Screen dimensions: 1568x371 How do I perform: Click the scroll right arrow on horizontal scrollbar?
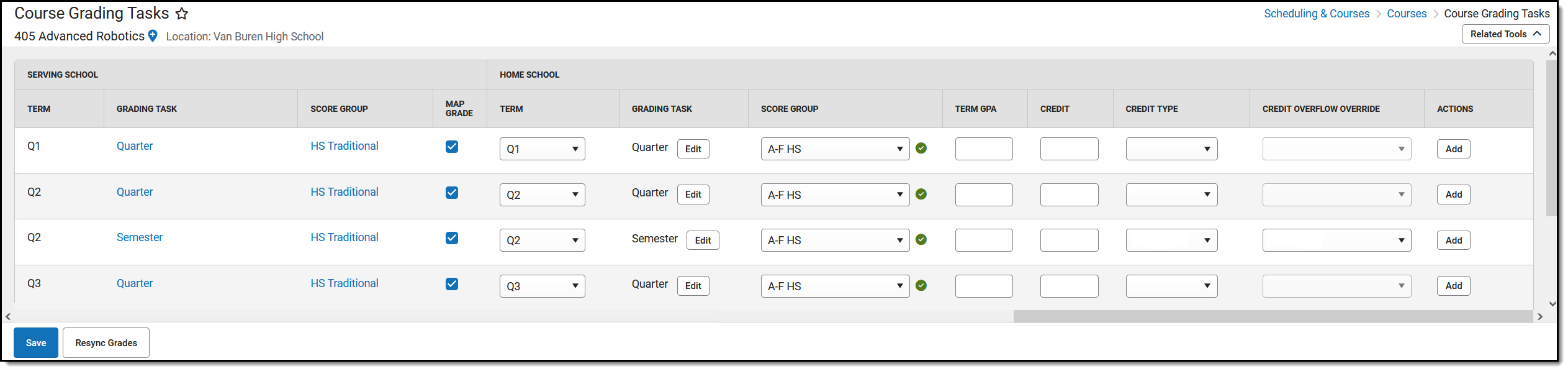point(1540,316)
